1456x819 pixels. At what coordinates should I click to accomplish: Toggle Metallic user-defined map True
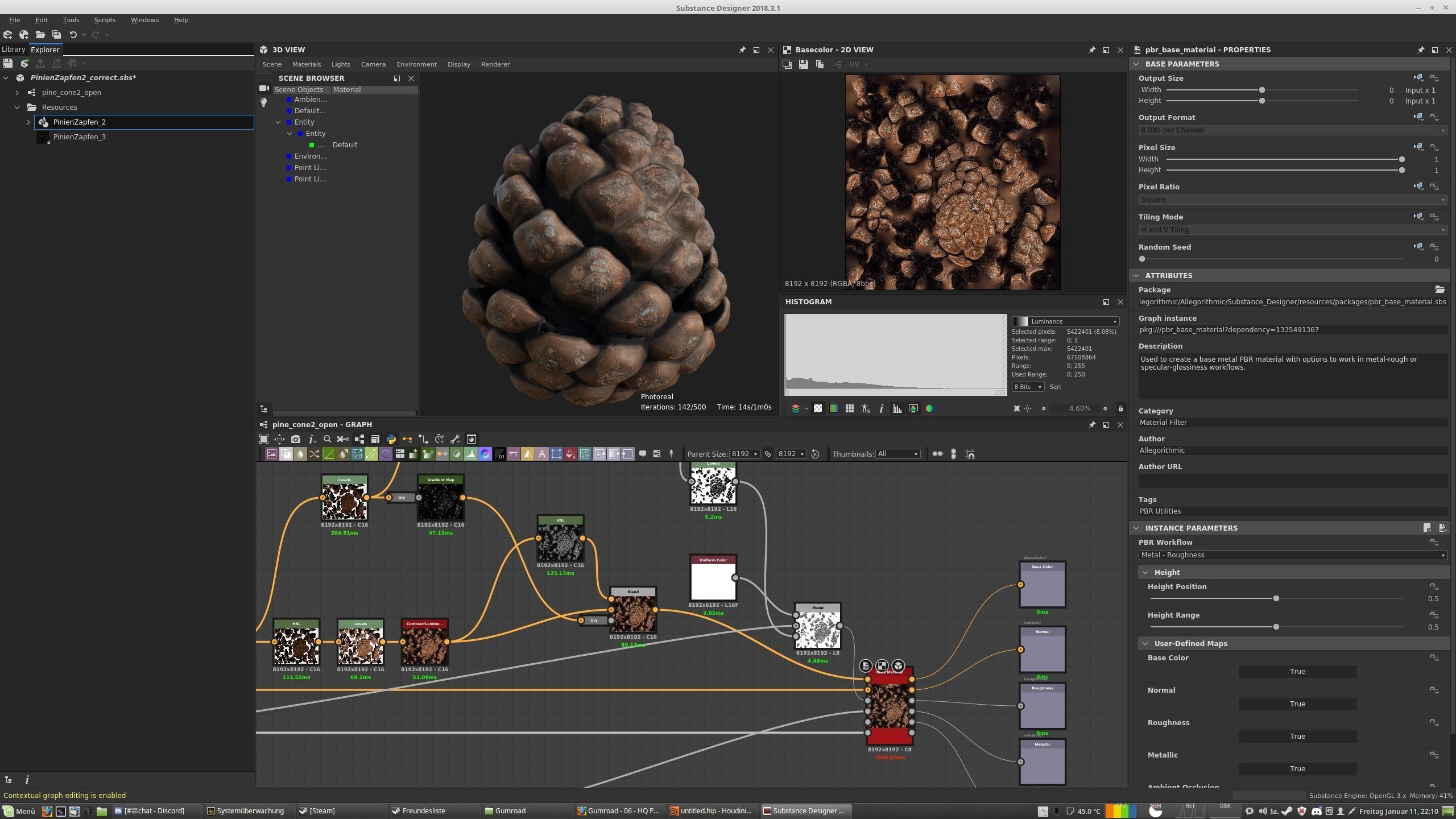click(x=1297, y=769)
